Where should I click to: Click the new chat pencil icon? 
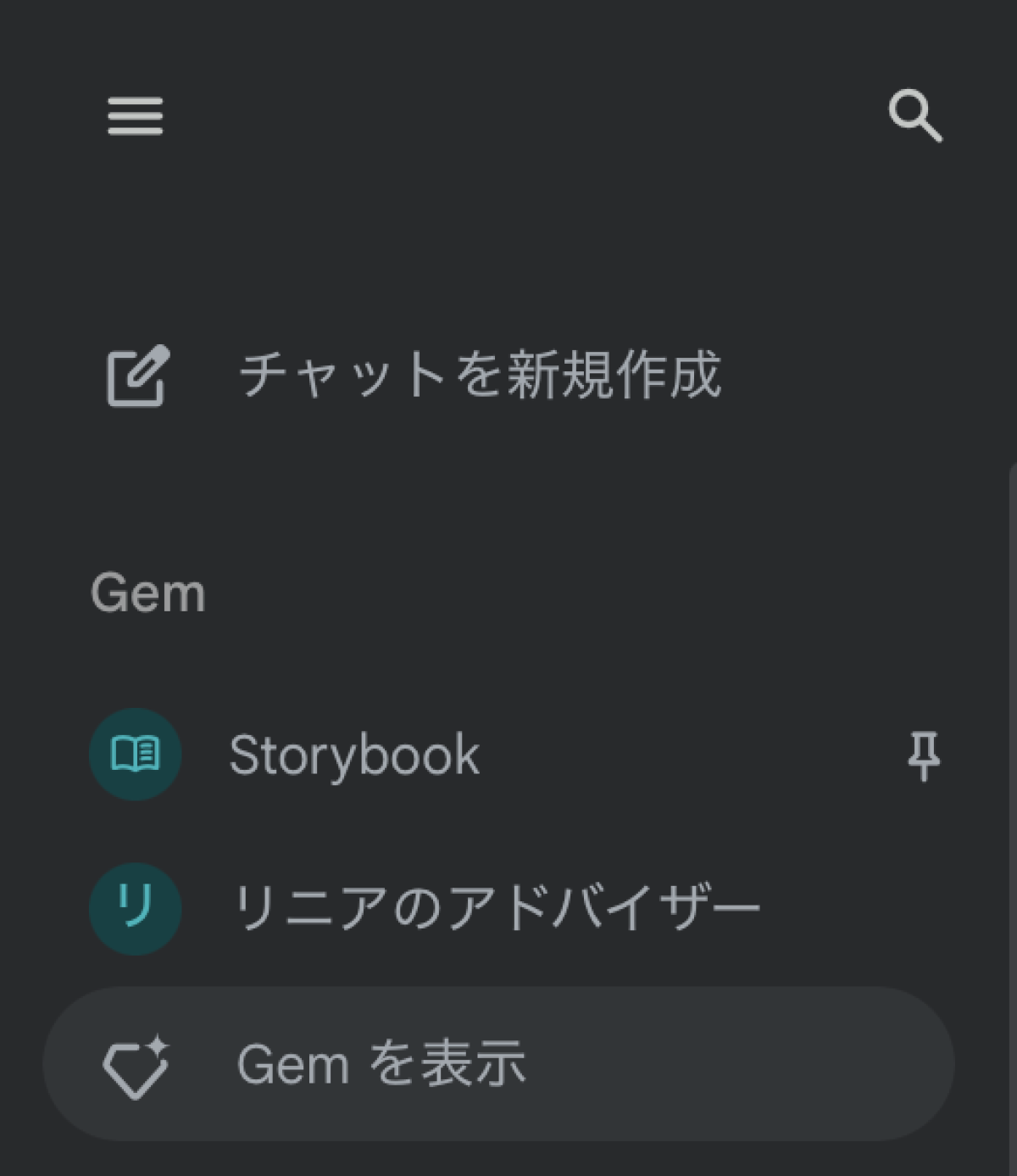(x=137, y=376)
